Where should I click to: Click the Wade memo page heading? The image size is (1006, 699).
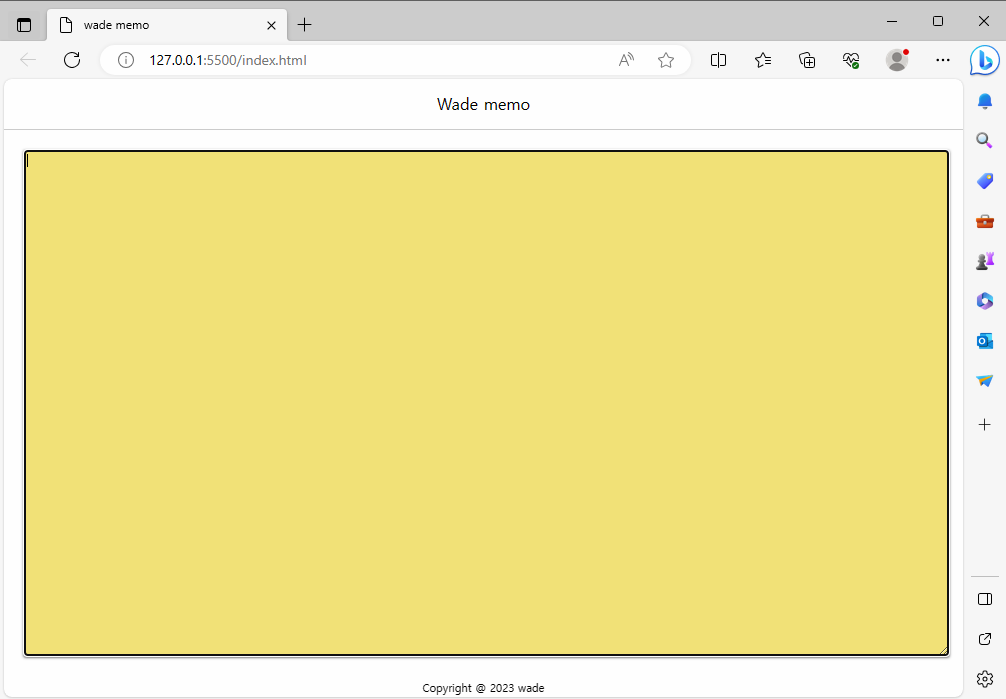click(x=483, y=105)
